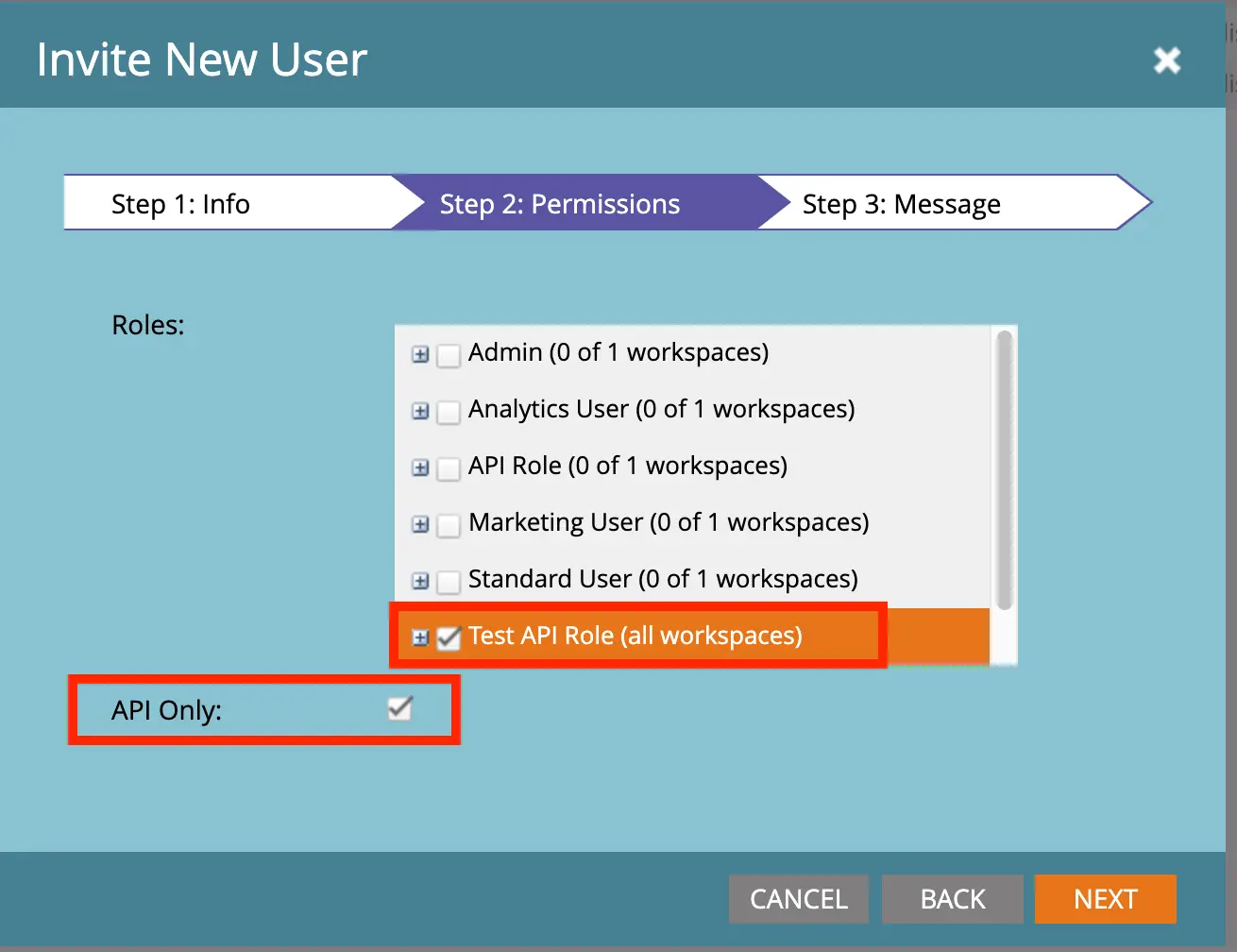Enable the Analytics User role checkbox
This screenshot has height=952, width=1237.
(x=449, y=412)
